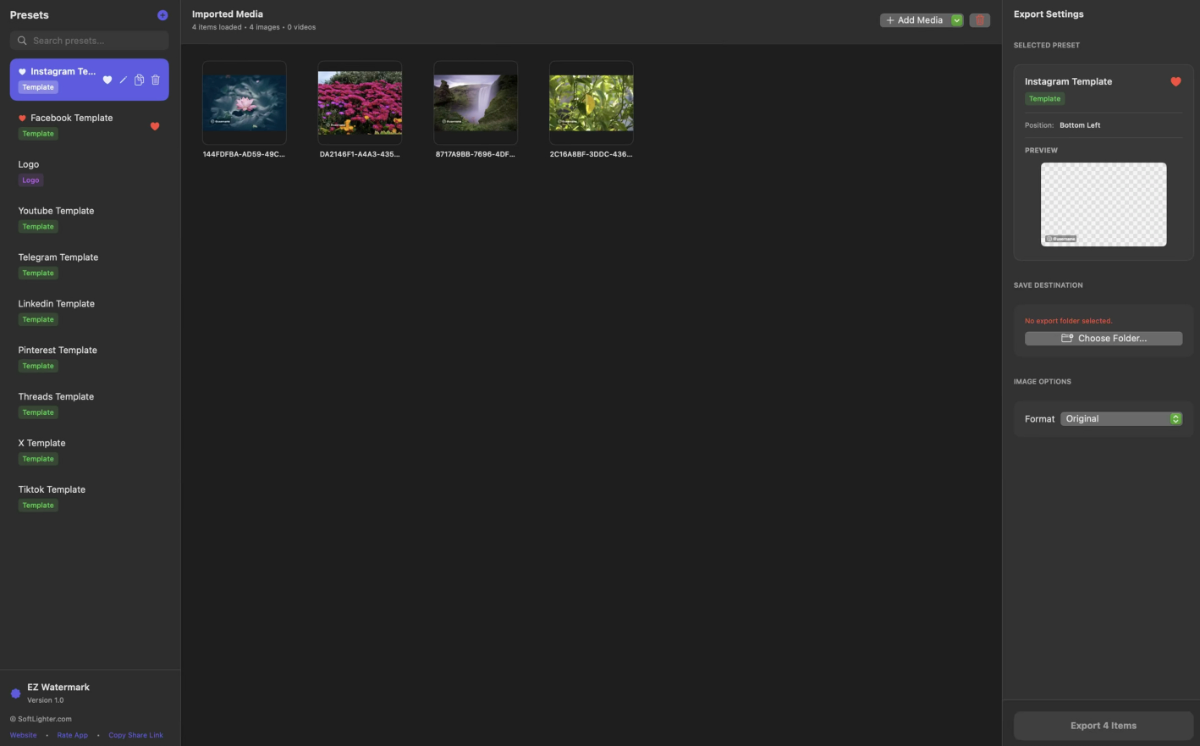Focus the Search presets field
Viewport: 1200px width, 746px height.
(90, 41)
